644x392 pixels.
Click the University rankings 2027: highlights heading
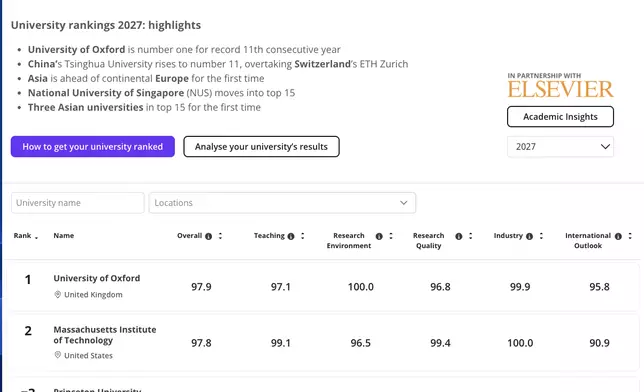(x=106, y=25)
